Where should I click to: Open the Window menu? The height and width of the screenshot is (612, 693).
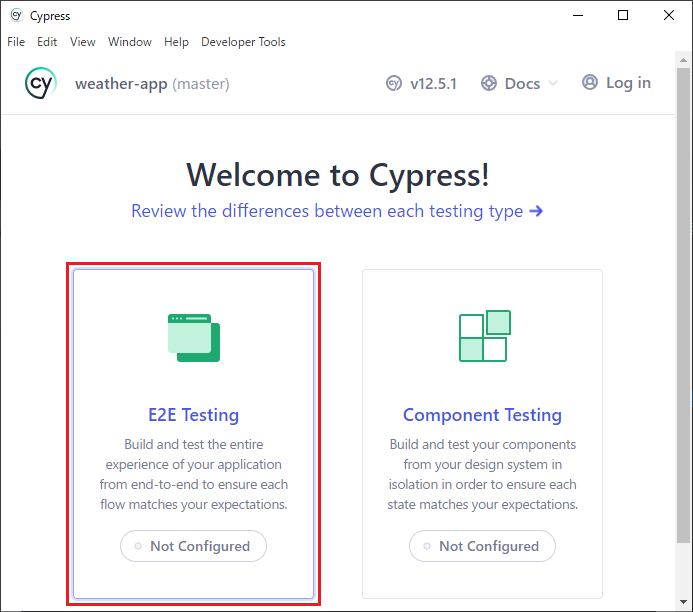[130, 42]
